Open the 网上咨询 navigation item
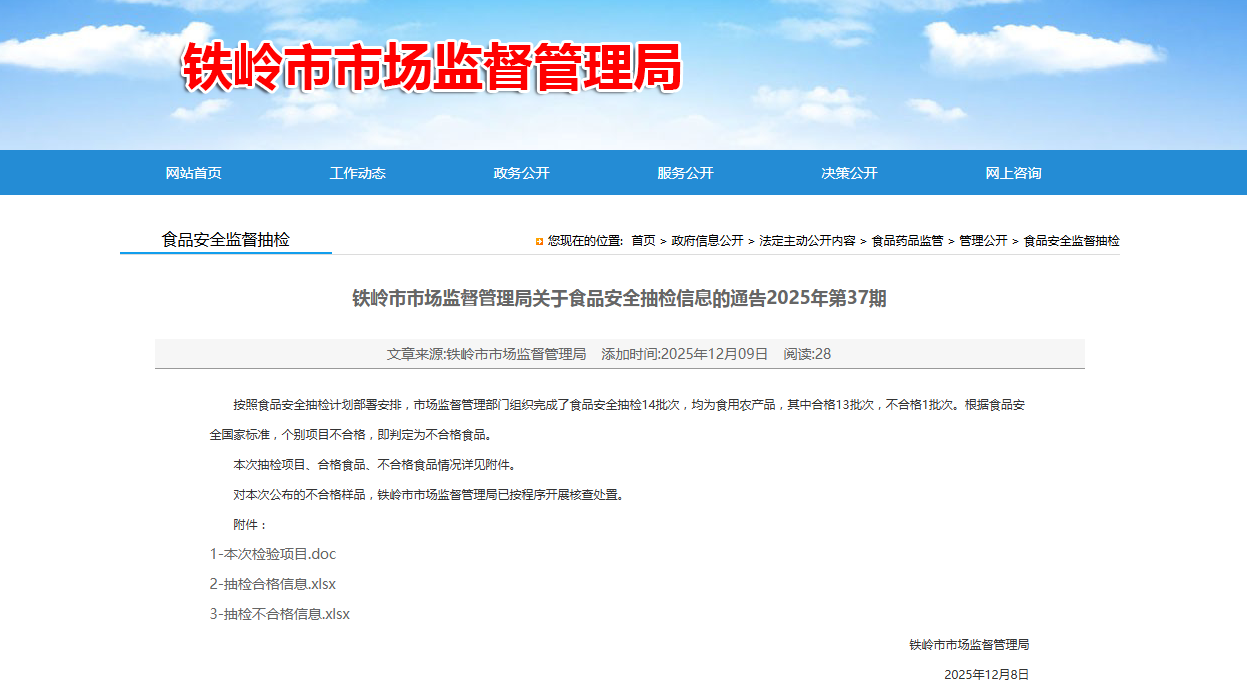 click(1014, 173)
